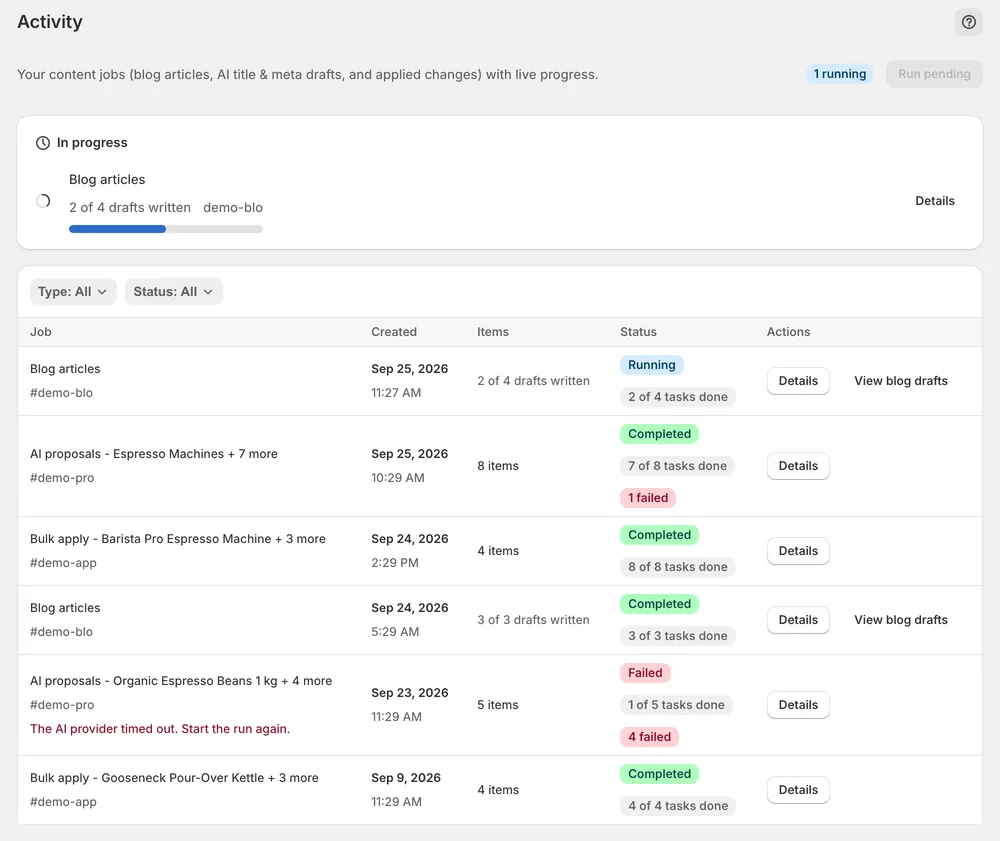Click the 1 of 5 tasks done badge

pos(676,705)
